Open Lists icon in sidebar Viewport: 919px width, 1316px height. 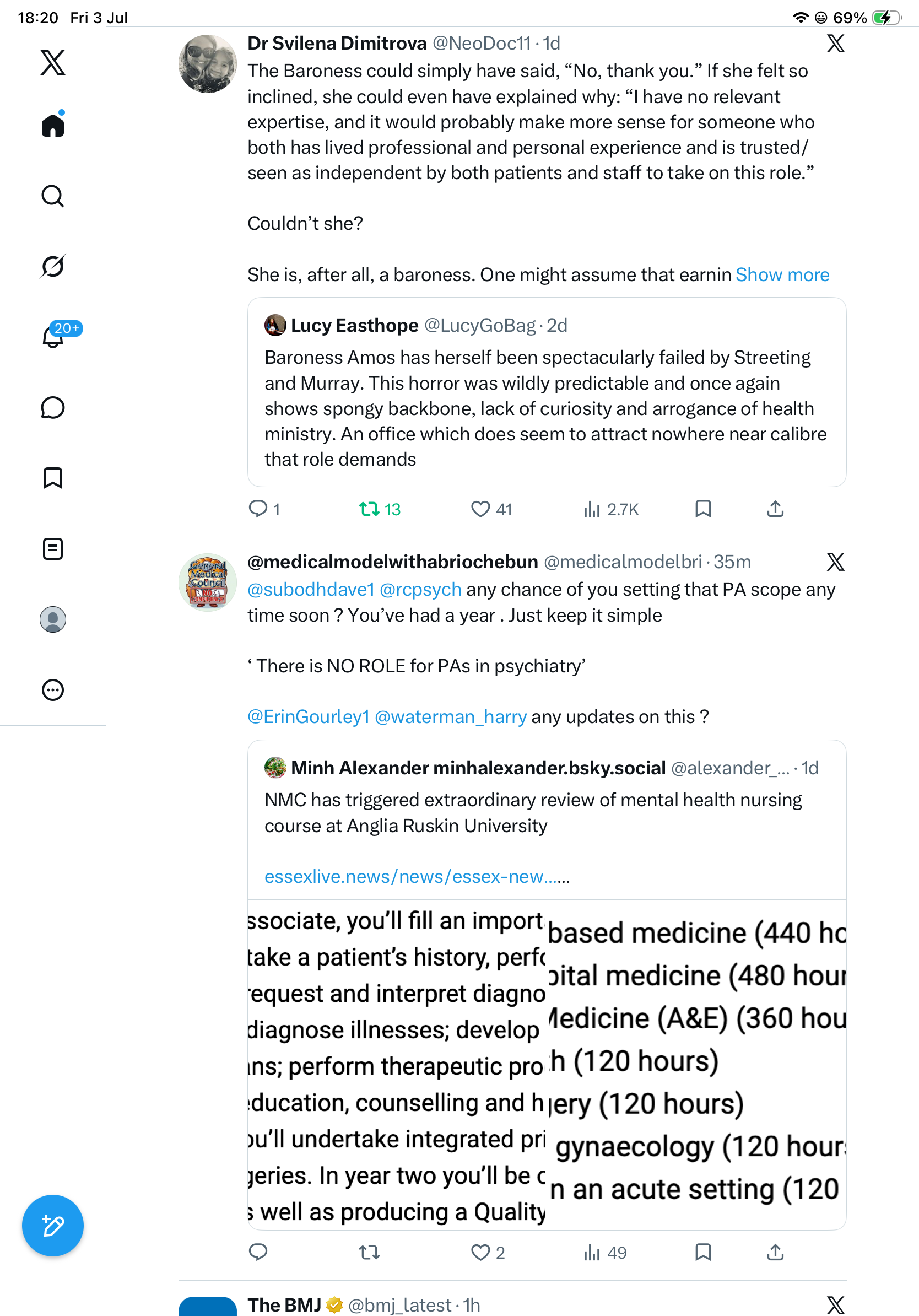pos(53,548)
